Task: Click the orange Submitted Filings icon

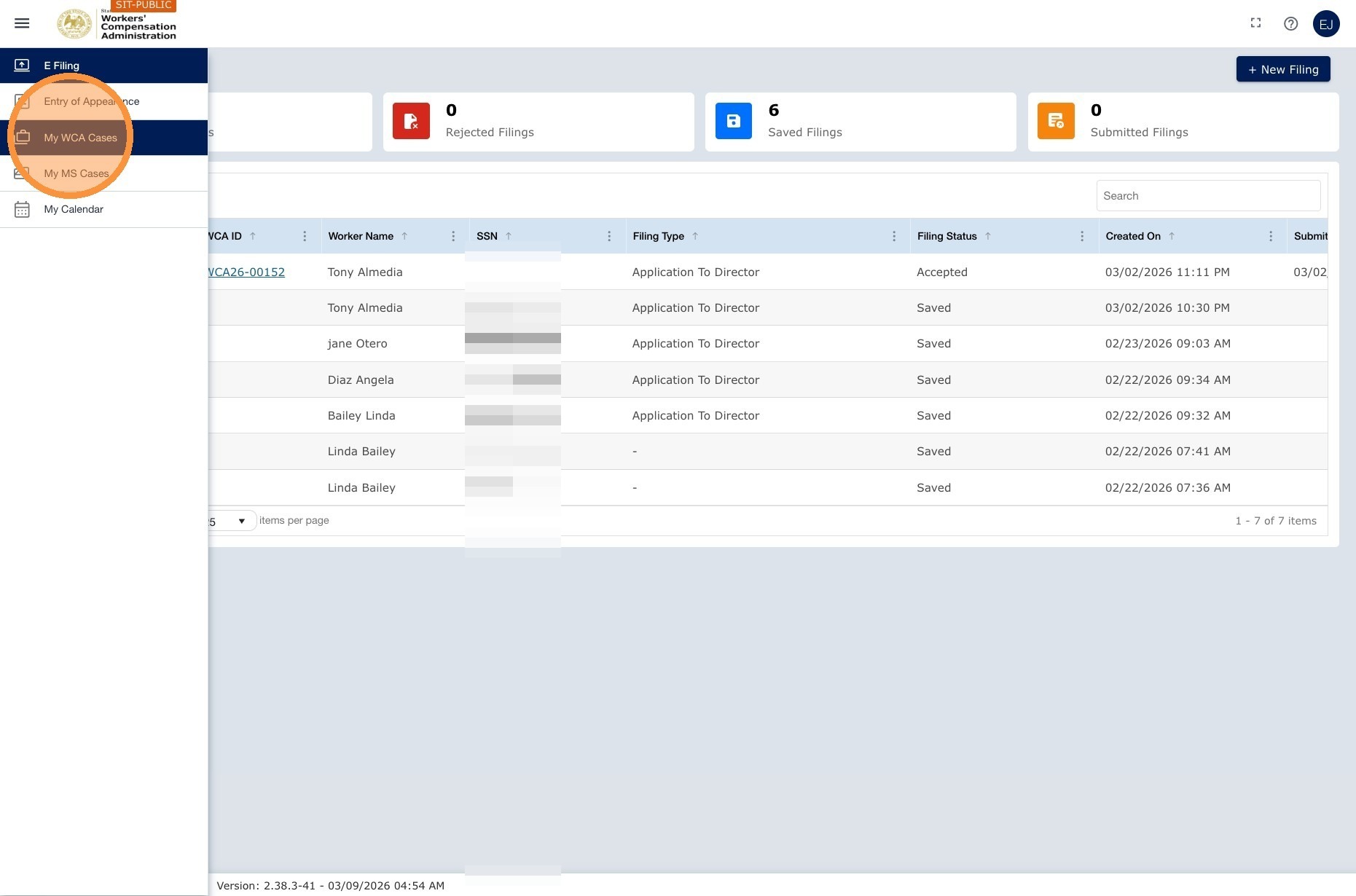Action: tap(1056, 121)
